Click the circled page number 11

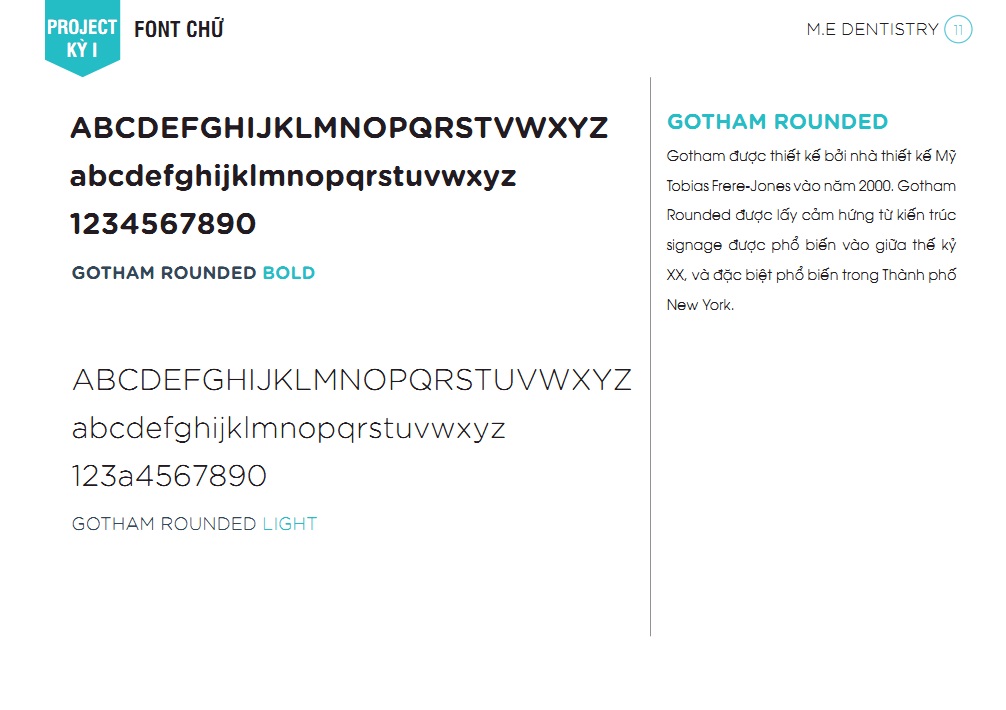click(x=958, y=30)
